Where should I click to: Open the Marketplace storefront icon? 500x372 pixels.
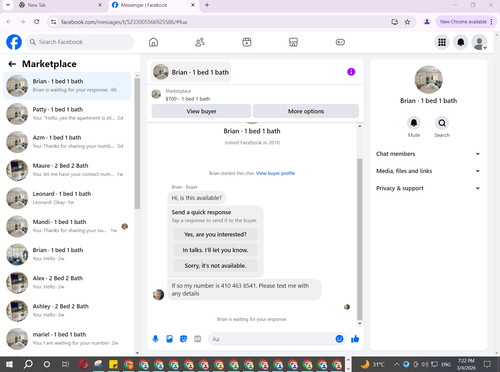click(x=293, y=42)
